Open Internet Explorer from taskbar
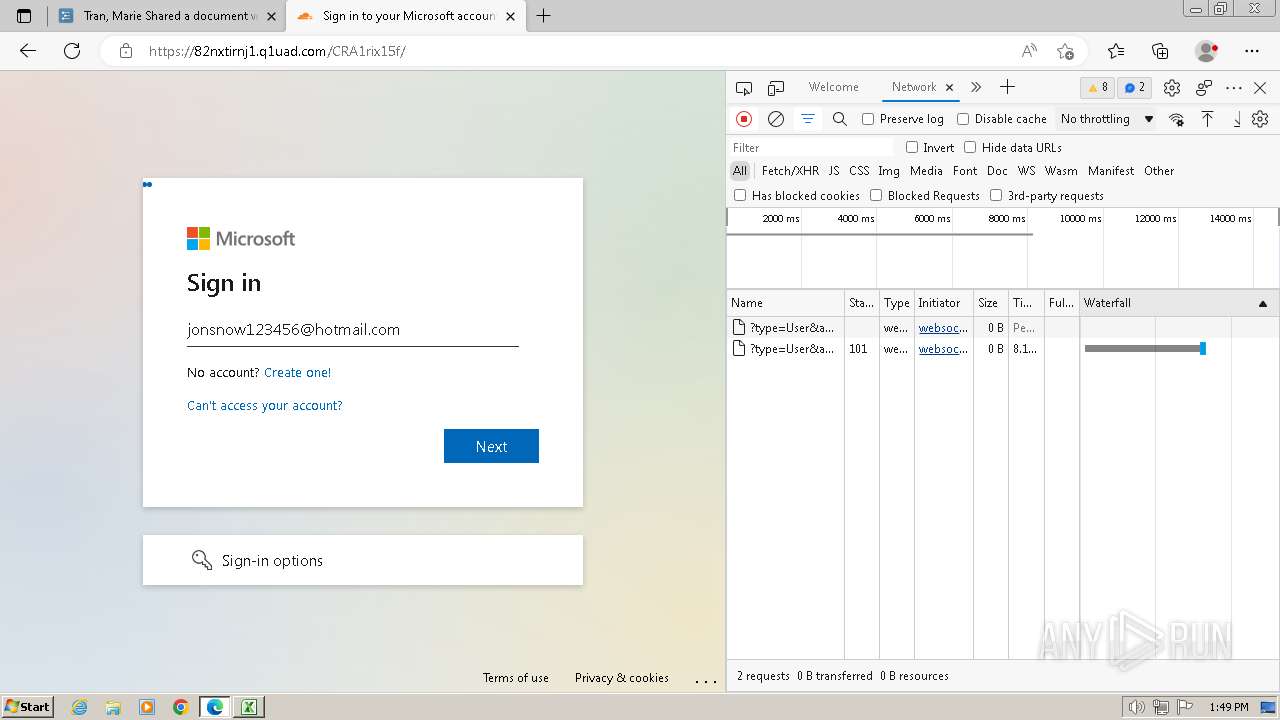1280x720 pixels. tap(80, 707)
